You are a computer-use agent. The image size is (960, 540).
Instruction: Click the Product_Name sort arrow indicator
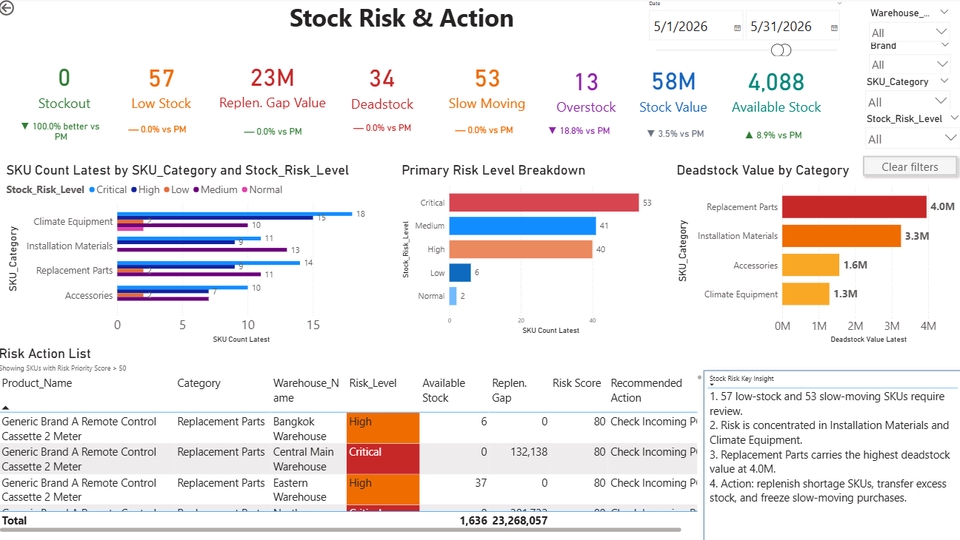point(6,407)
